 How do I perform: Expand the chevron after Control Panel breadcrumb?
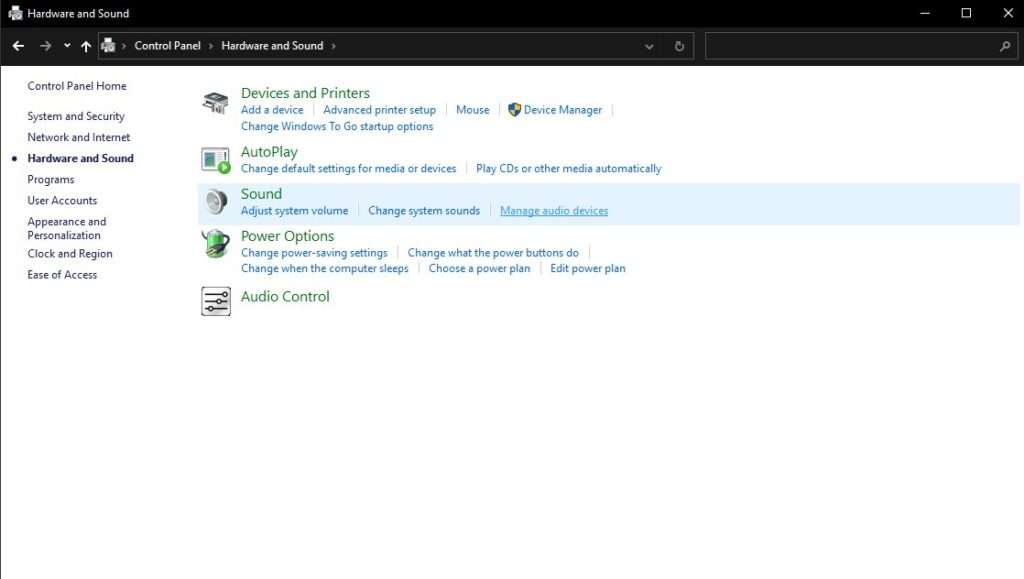click(211, 46)
